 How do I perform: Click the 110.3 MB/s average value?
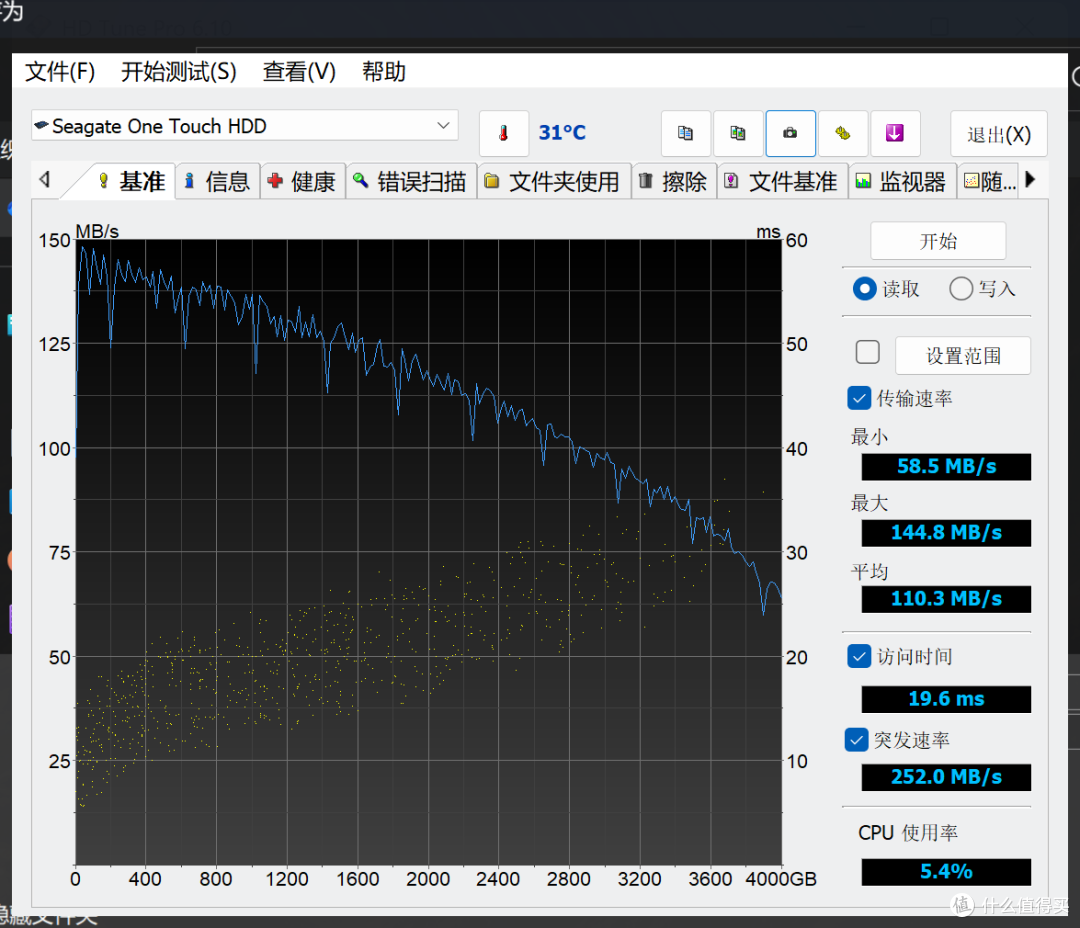pos(946,599)
